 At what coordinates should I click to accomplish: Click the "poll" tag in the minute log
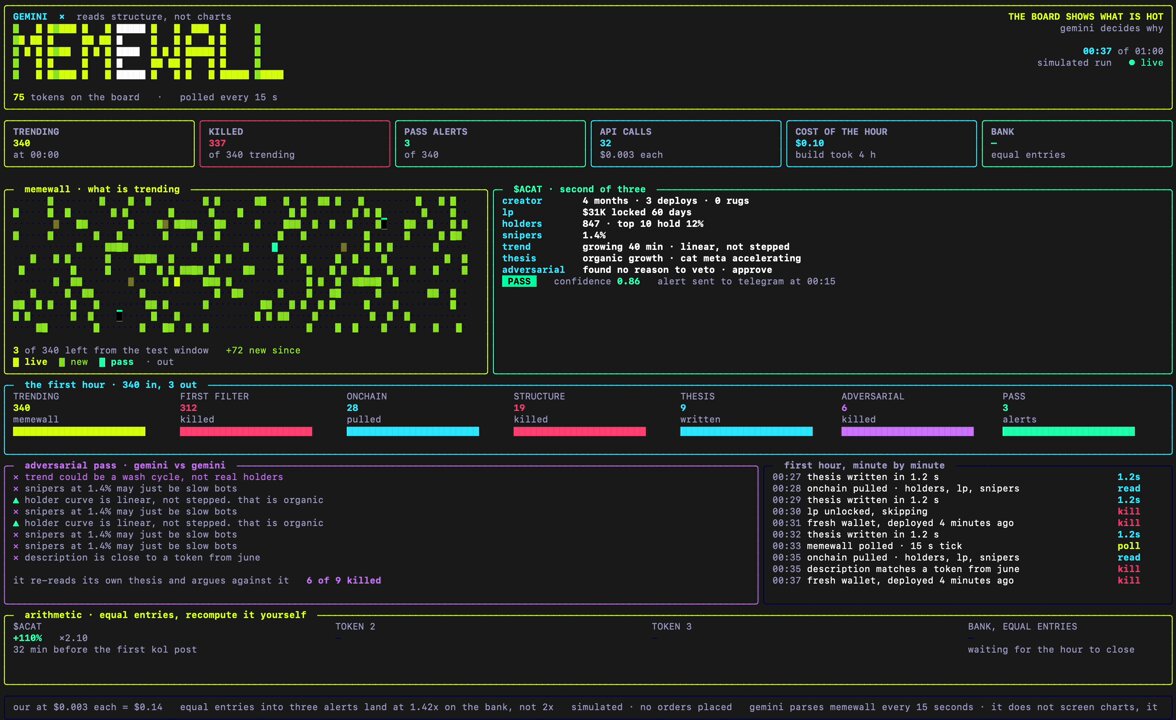1129,546
